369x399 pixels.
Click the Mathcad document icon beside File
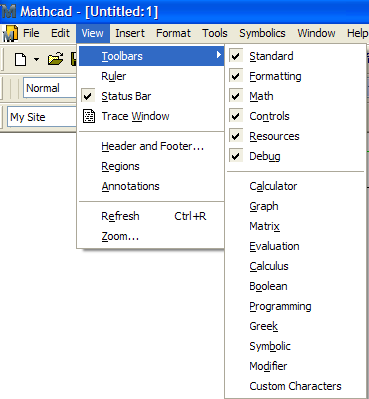pos(10,33)
